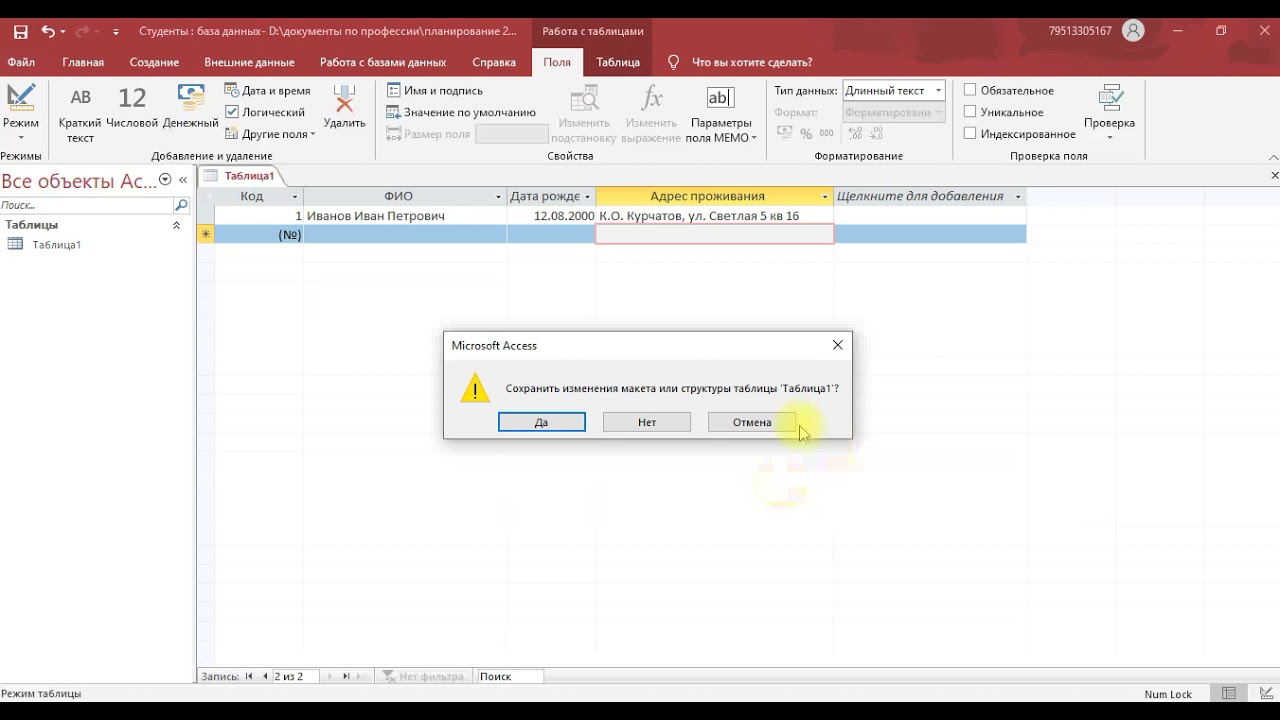The height and width of the screenshot is (720, 1280).
Task: Open Database tools (Работа с базами данных) tab
Action: pos(383,62)
